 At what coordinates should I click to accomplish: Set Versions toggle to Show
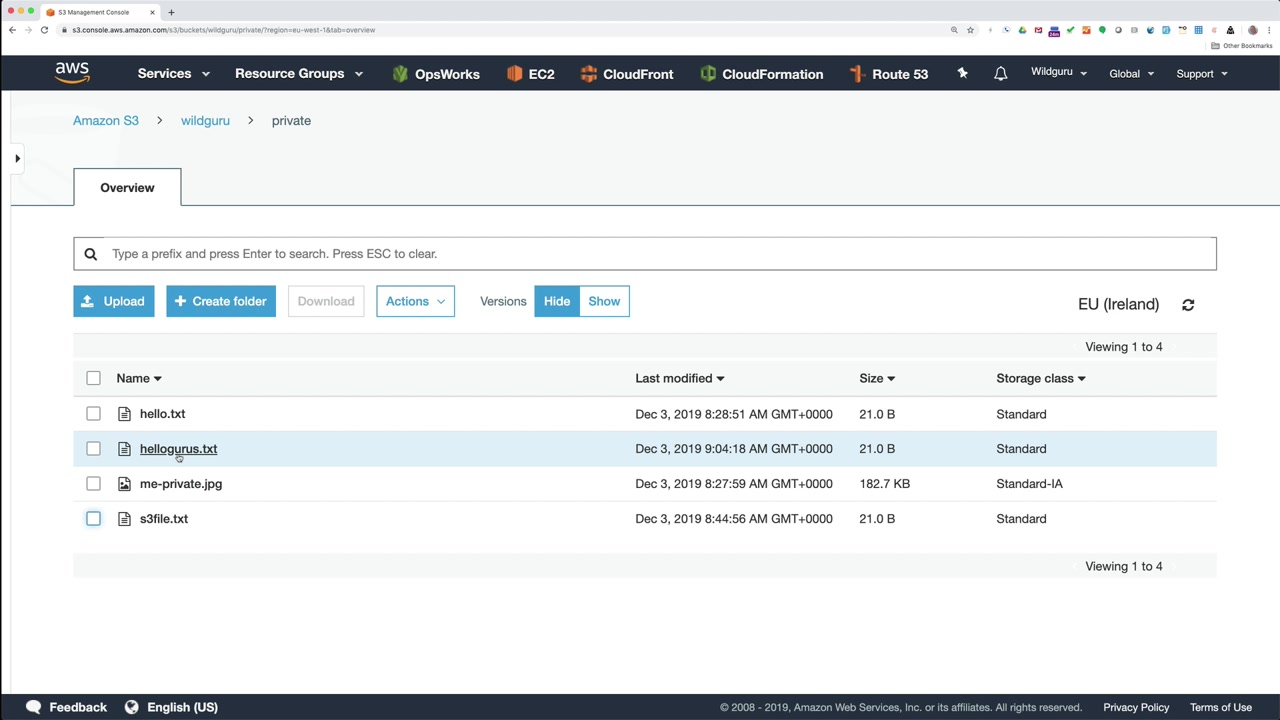point(604,301)
